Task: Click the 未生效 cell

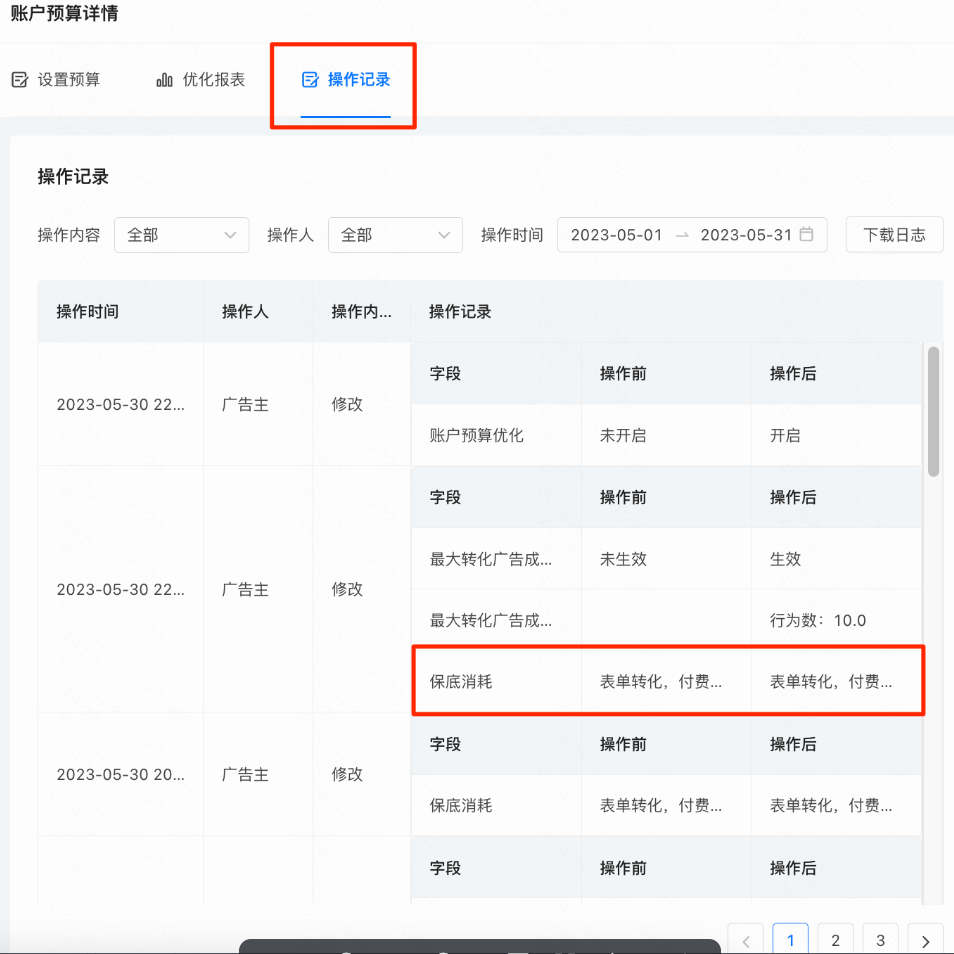Action: [666, 559]
